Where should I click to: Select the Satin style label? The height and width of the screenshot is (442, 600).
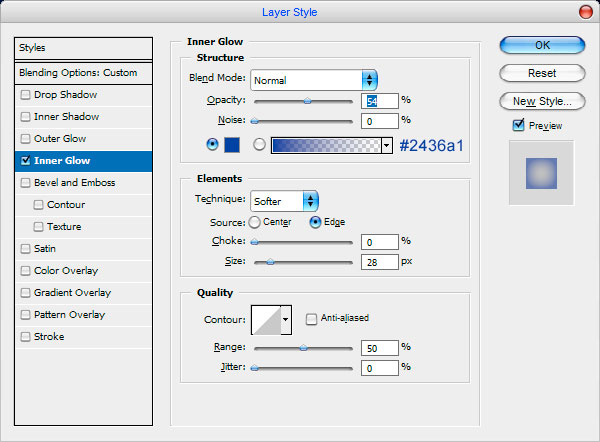[45, 249]
